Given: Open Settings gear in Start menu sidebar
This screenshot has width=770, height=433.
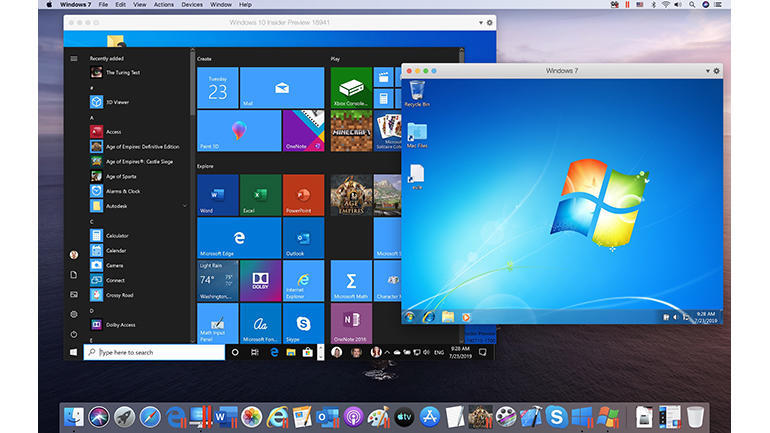Looking at the screenshot, I should [x=74, y=314].
